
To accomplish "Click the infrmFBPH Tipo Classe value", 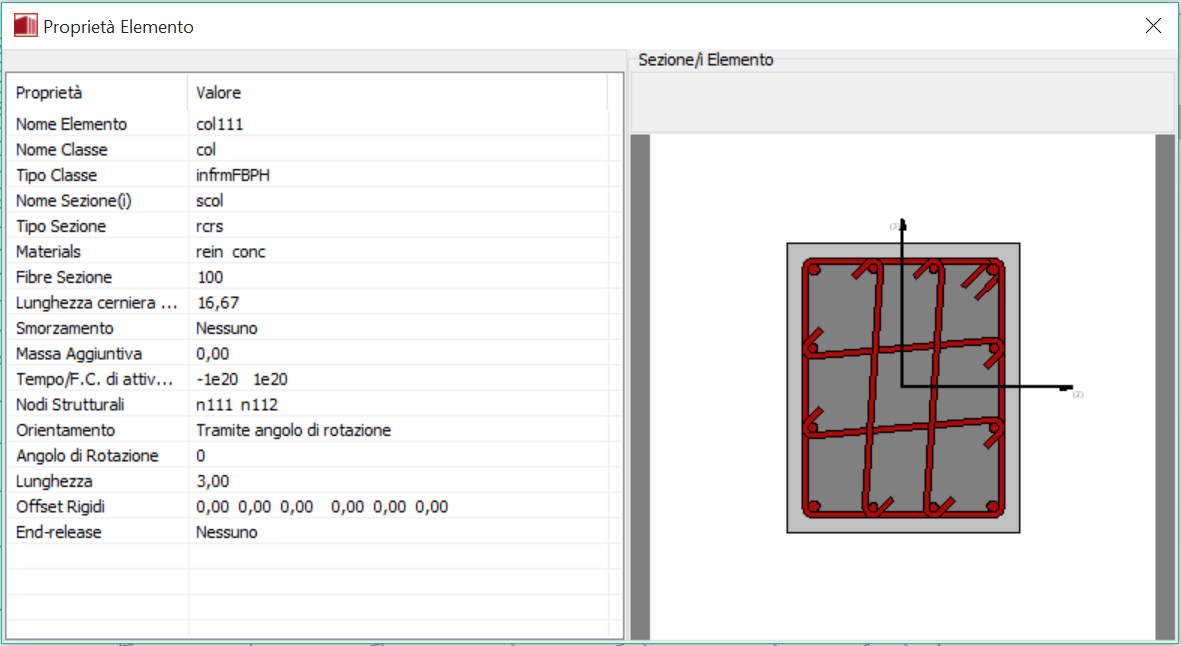I will coord(233,175).
